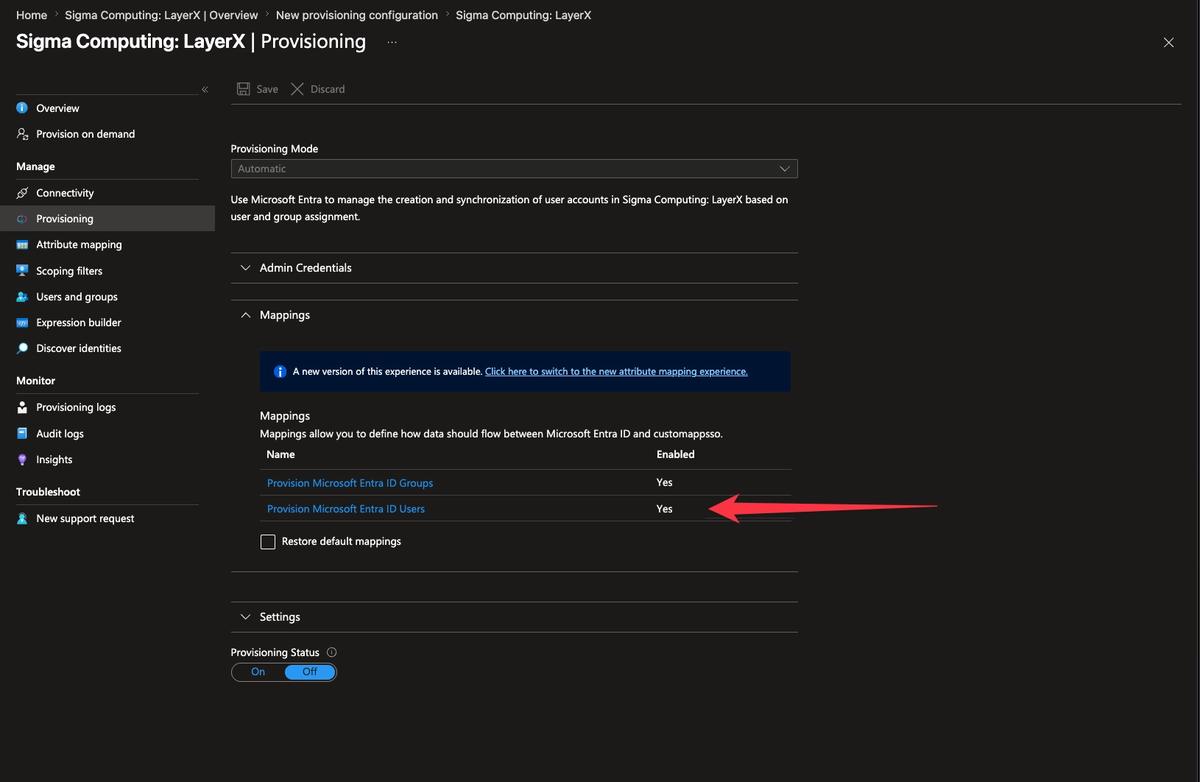Click the Name column header

(x=281, y=454)
